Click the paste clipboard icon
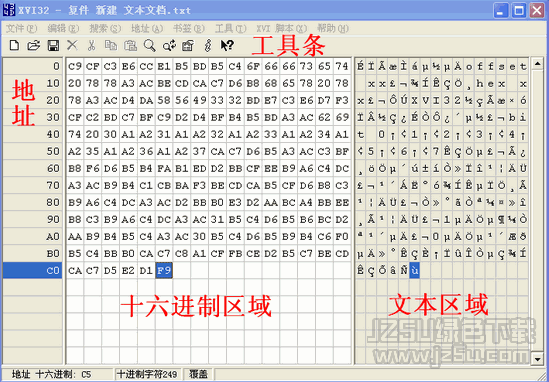 point(130,46)
